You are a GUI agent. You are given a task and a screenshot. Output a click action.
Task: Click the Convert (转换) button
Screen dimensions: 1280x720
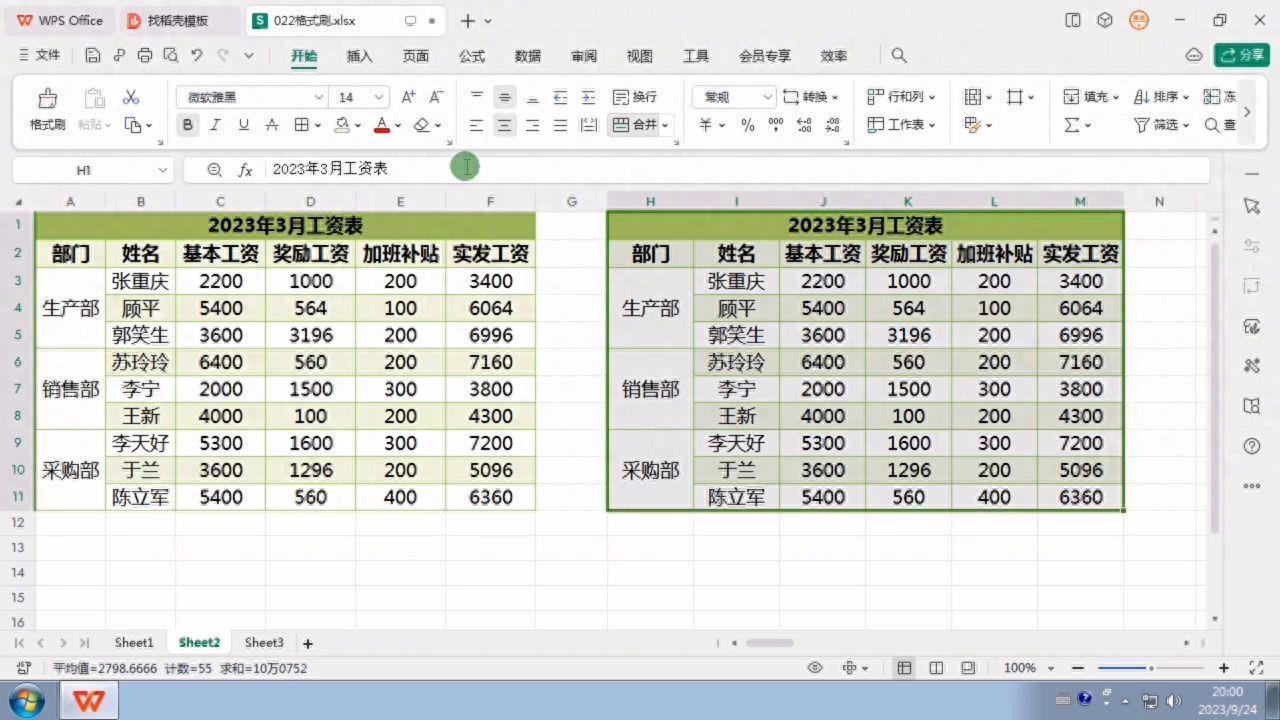click(x=810, y=97)
